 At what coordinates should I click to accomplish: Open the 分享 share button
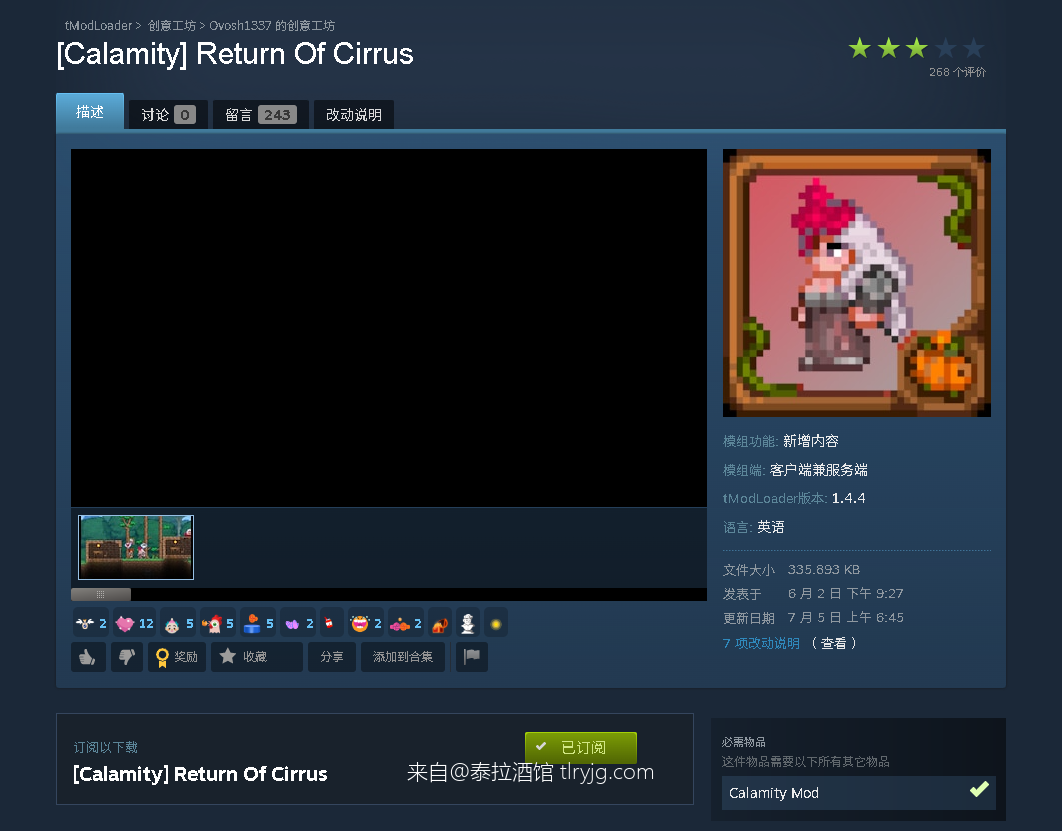[332, 657]
